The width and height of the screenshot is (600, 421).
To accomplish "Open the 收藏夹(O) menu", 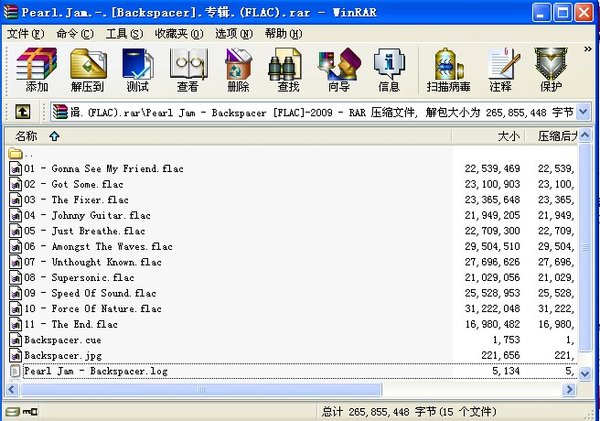I will pos(179,34).
